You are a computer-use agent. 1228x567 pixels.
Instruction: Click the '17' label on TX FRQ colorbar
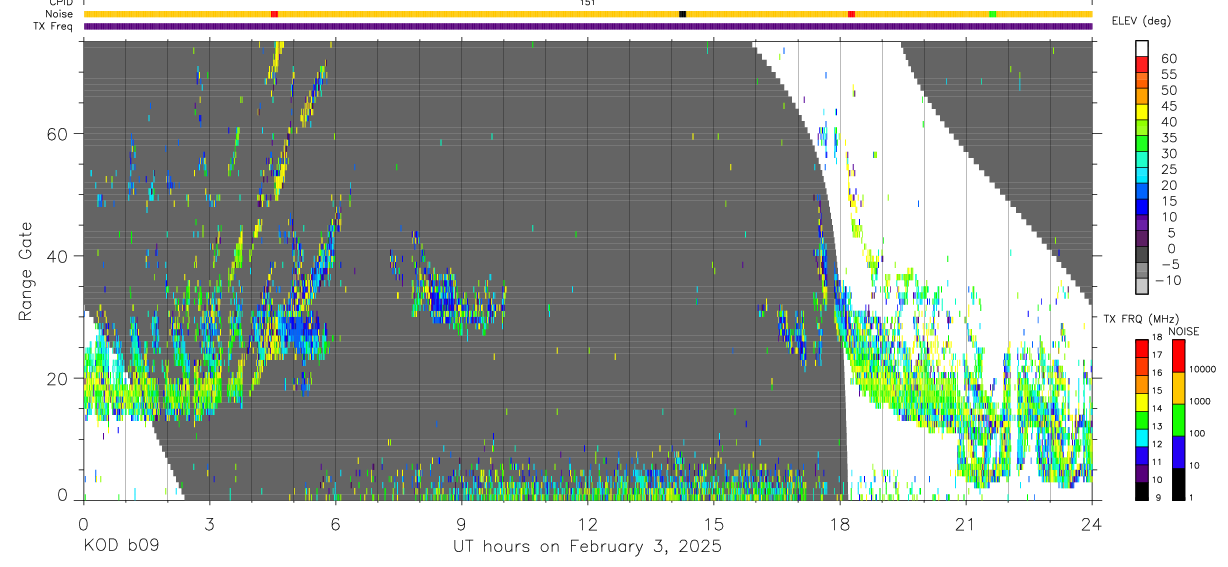coord(1157,355)
